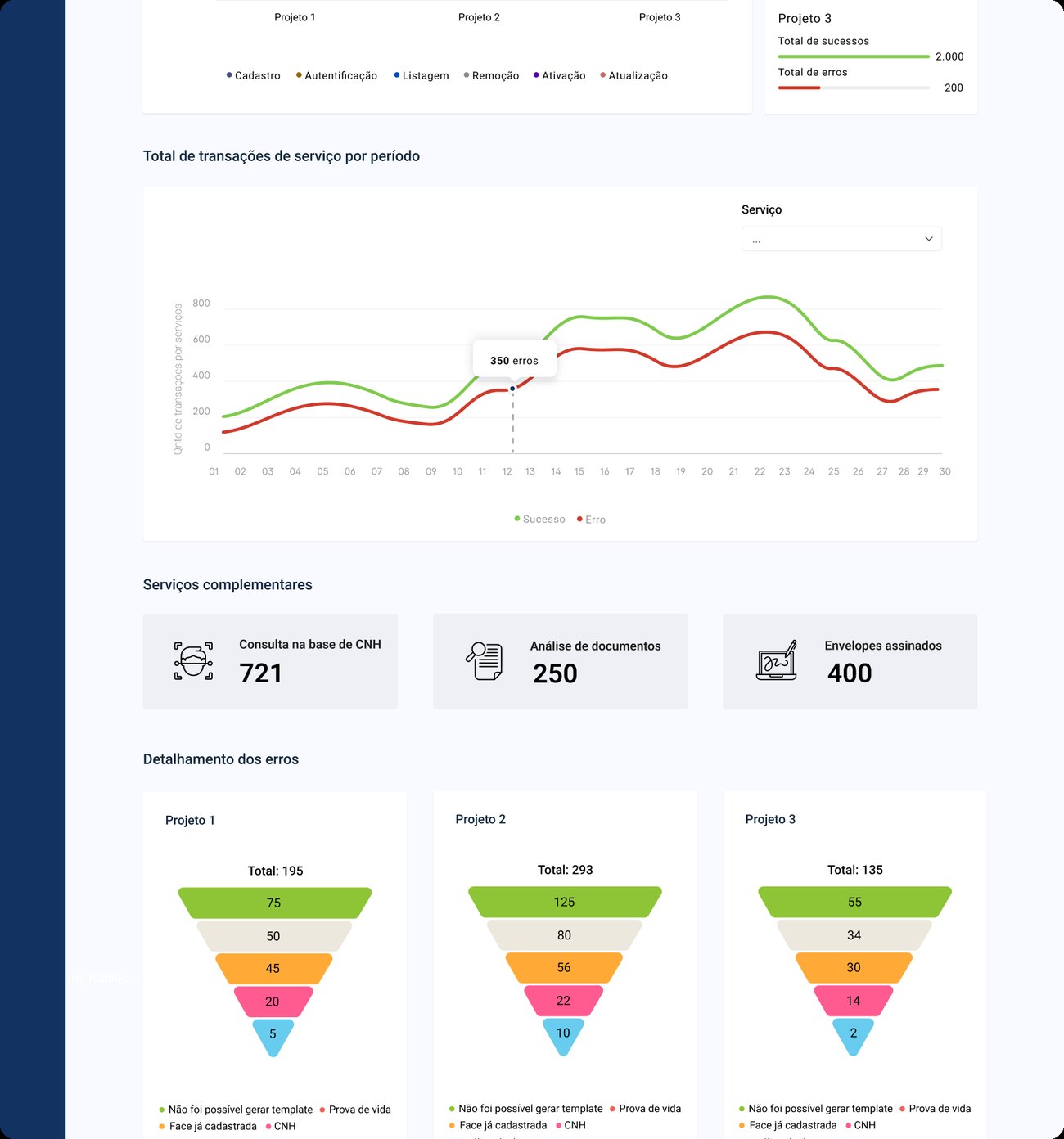
Task: Select the blue 5 funnel tip in Projeto 1
Action: click(x=273, y=1037)
